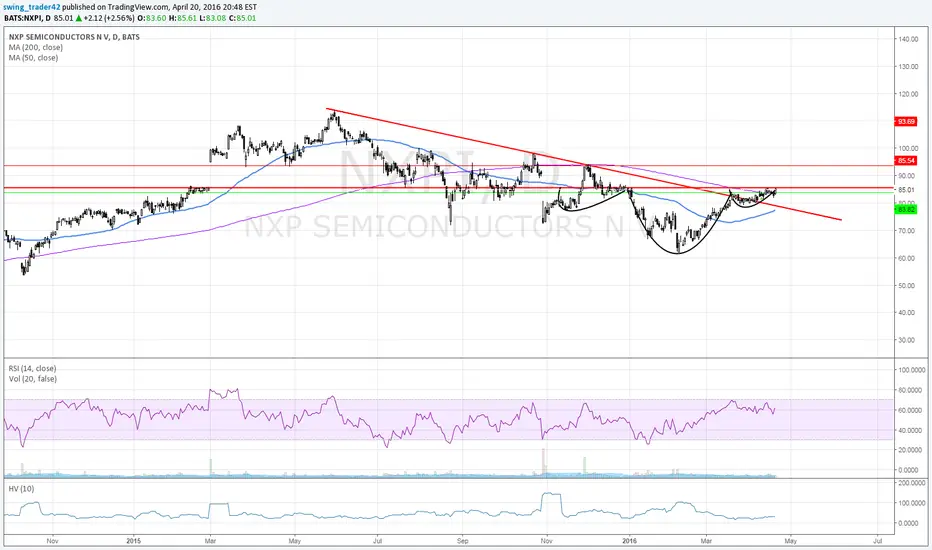
Task: Select the RSI (14, close) indicator label
Action: tap(33, 369)
